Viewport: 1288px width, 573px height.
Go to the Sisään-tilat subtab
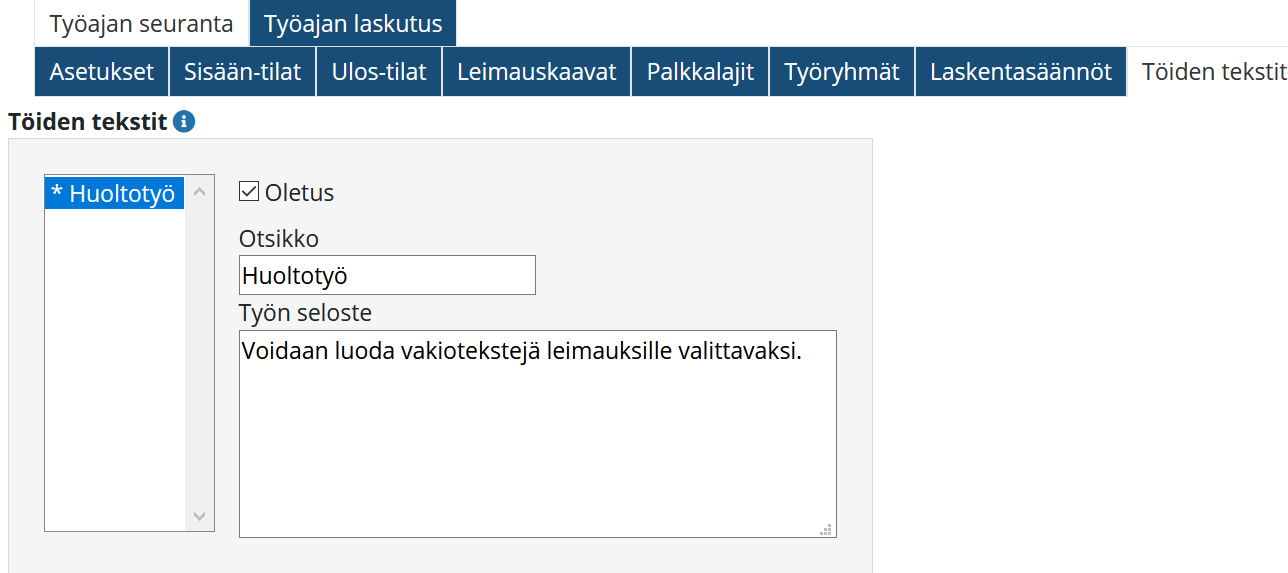[x=242, y=72]
